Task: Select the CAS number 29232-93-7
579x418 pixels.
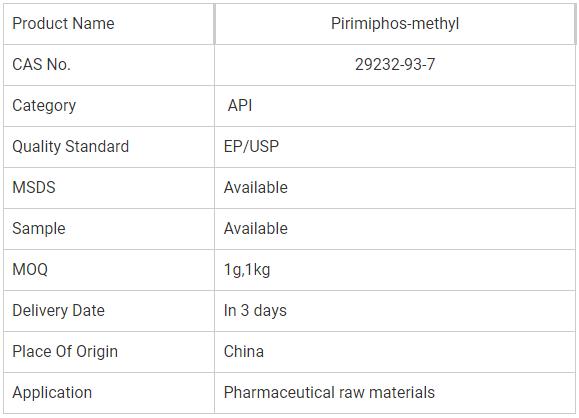Action: click(x=395, y=65)
